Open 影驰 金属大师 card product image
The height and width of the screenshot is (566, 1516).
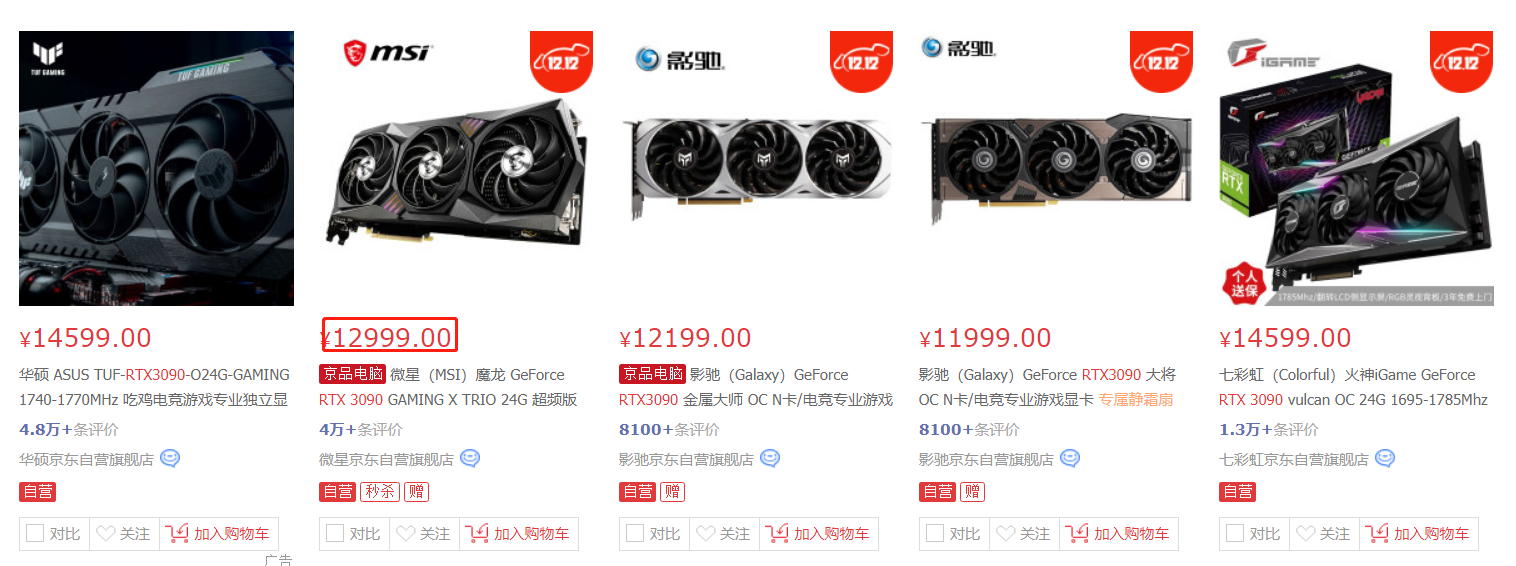click(x=756, y=168)
